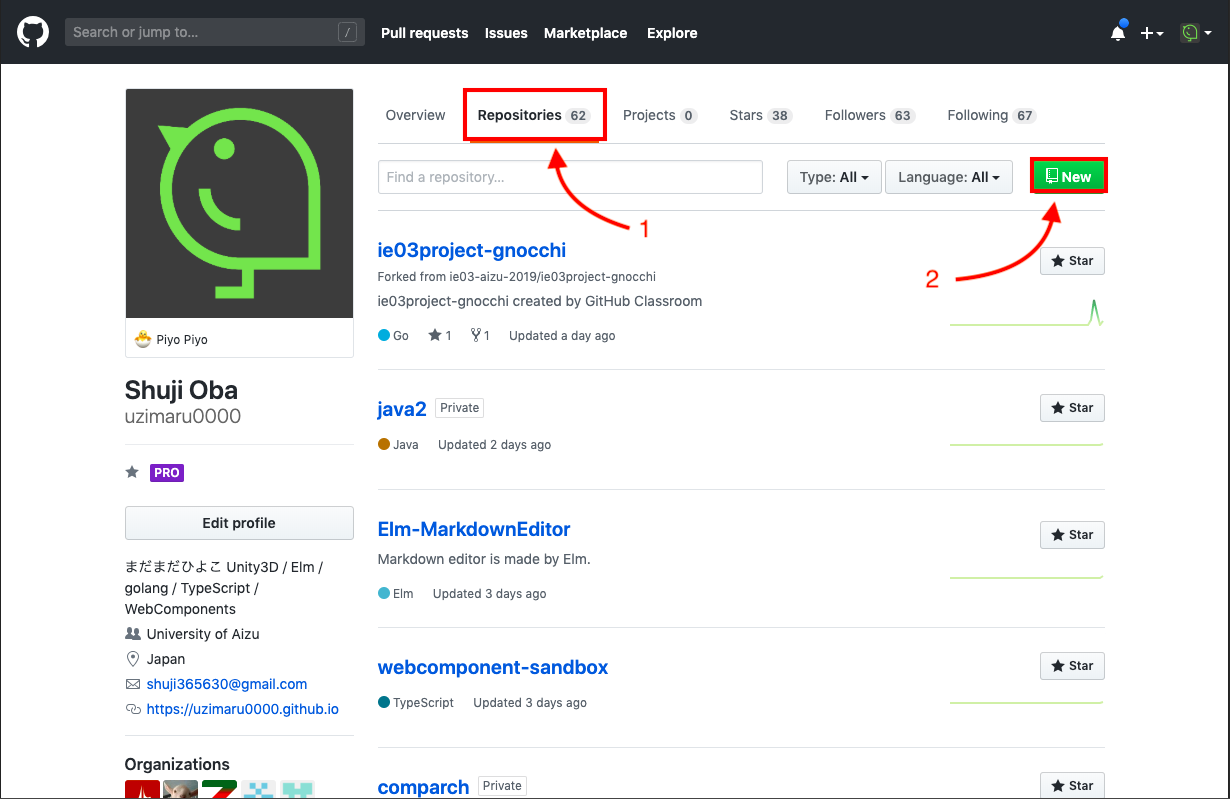Expand the Language: All dropdown
This screenshot has height=799, width=1230.
(x=949, y=177)
